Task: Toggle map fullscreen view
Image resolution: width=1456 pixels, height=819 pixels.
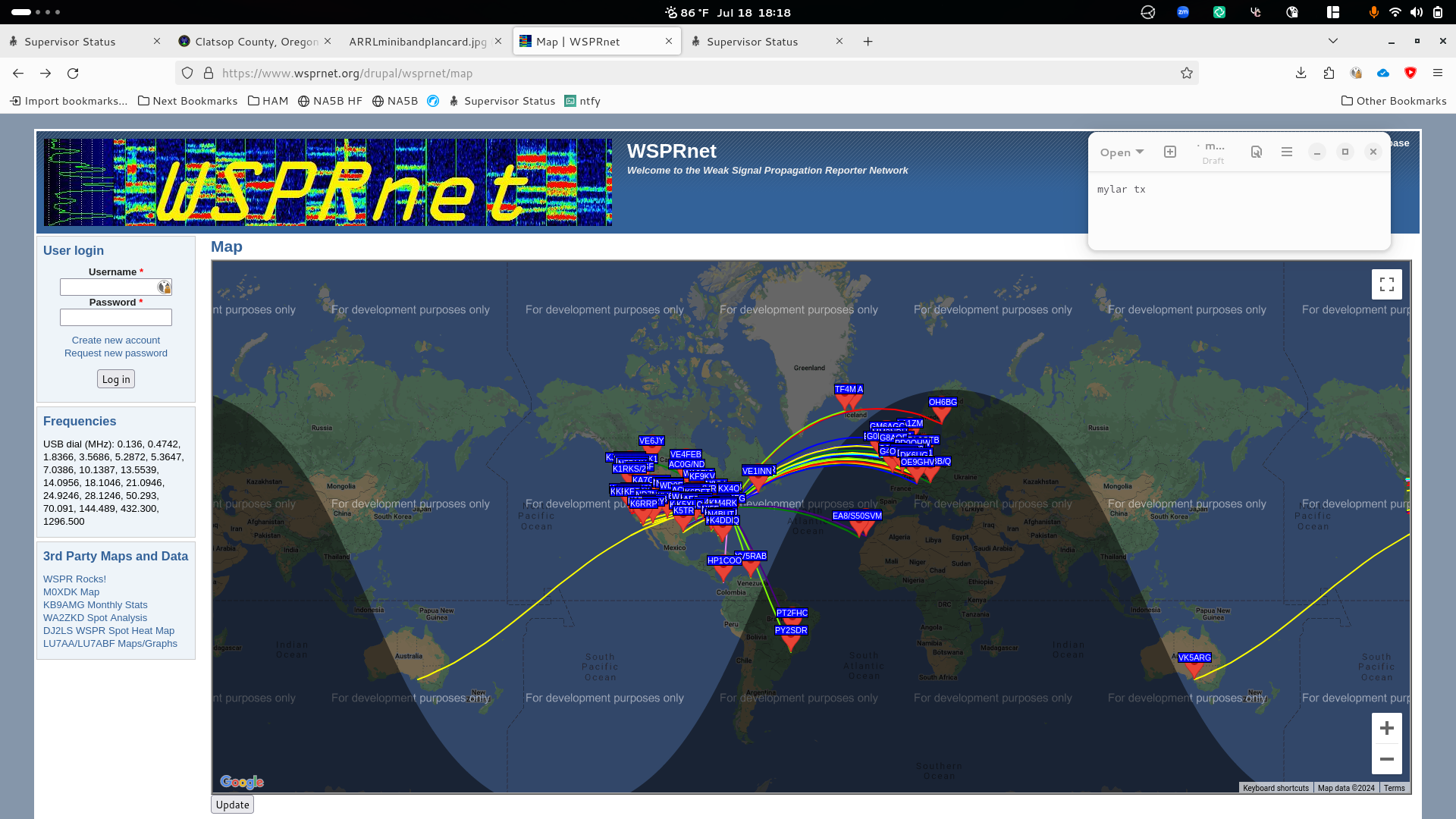Action: coord(1387,284)
